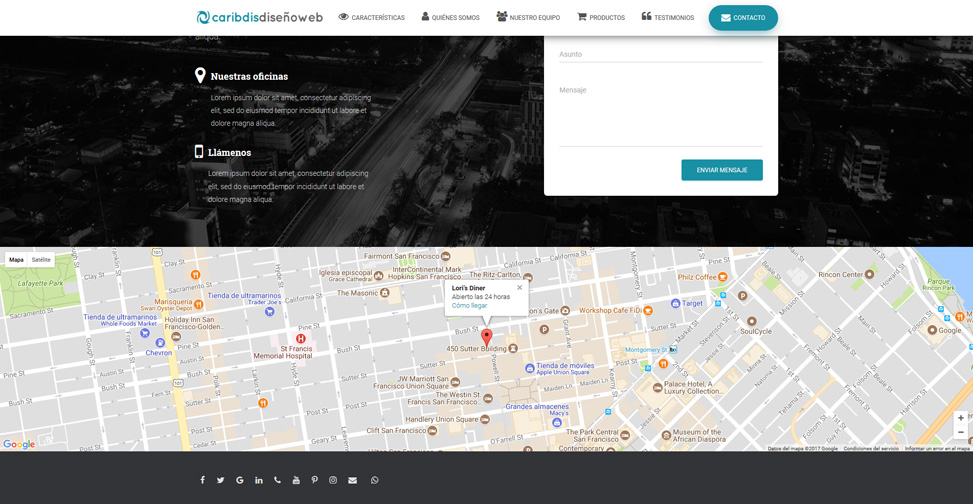Image resolution: width=973 pixels, height=504 pixels.
Task: Click the Target store map icon
Action: (x=676, y=304)
